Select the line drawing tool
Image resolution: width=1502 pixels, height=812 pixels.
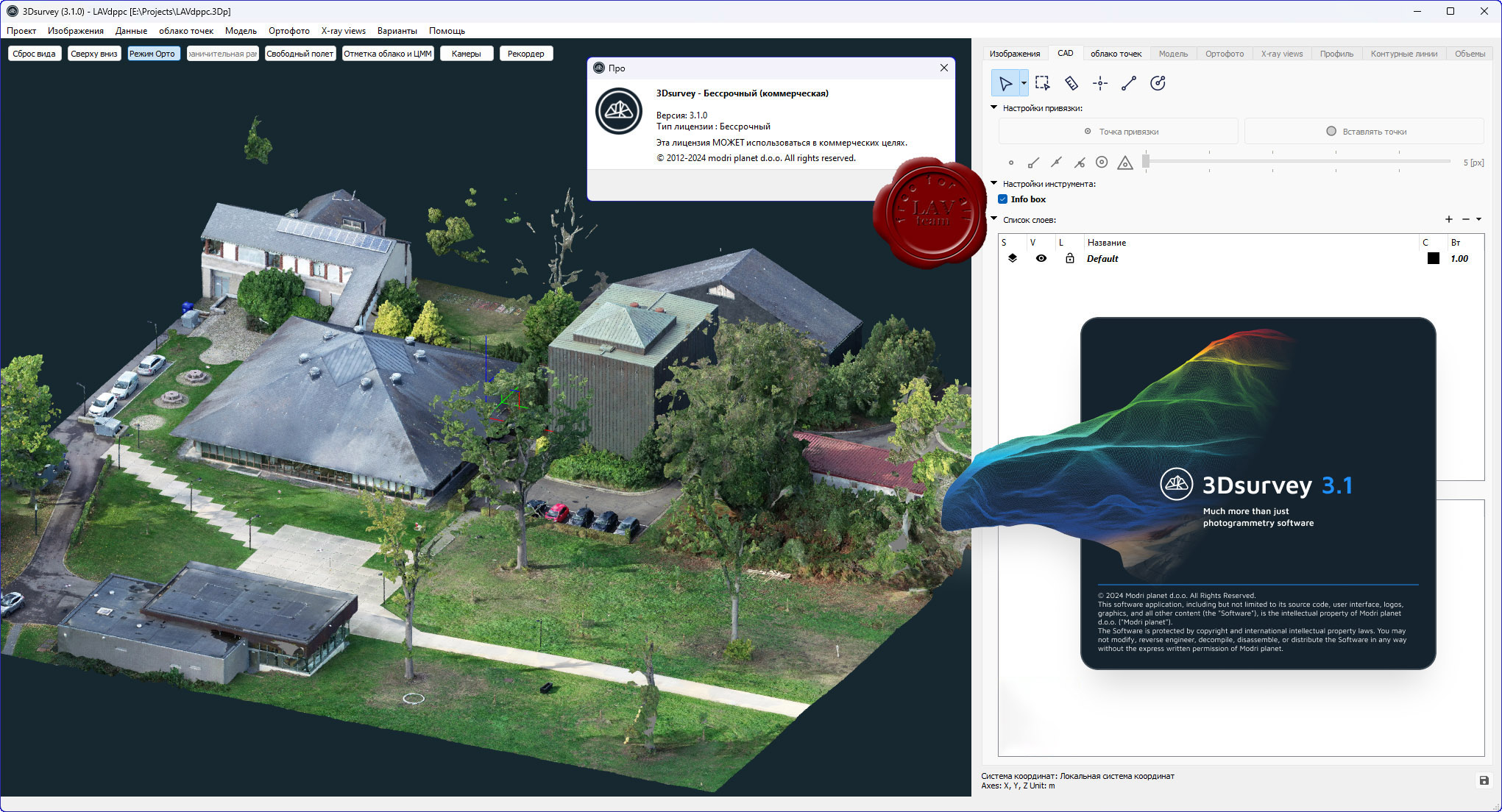(1129, 83)
